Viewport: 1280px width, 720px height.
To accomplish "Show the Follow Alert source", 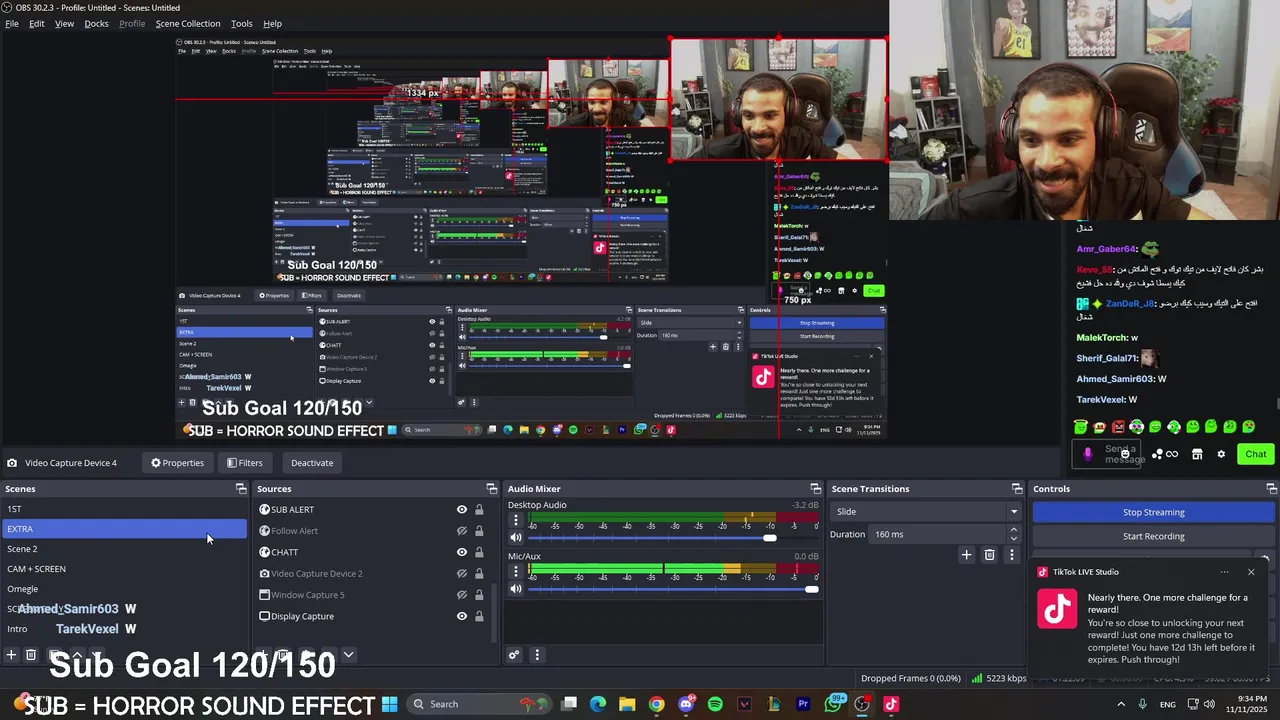I will pos(462,531).
